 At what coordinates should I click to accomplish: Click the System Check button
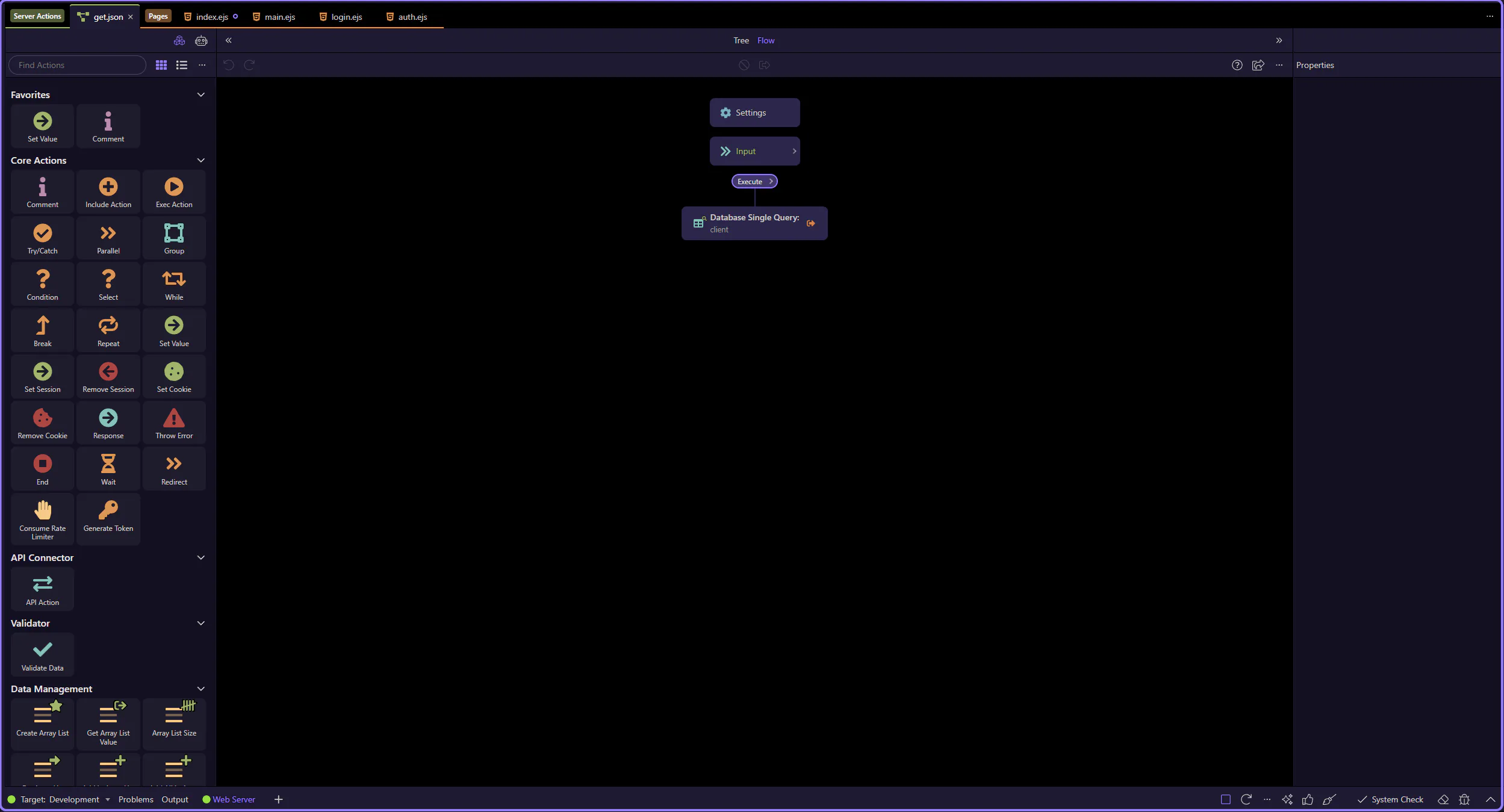click(x=1390, y=799)
